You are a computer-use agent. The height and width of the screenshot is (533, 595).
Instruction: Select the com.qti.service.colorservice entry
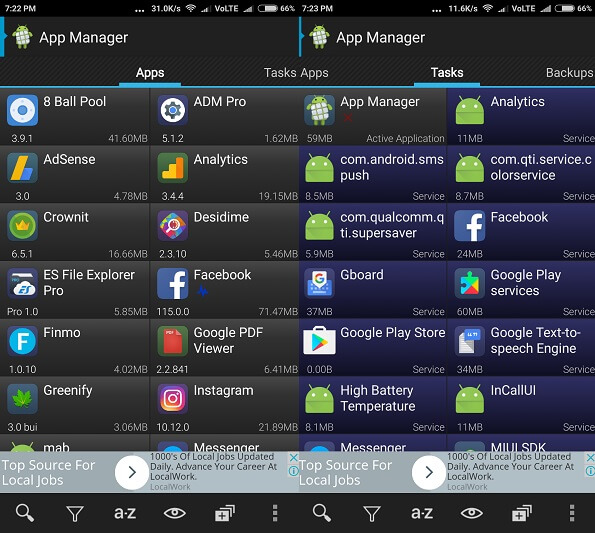521,174
